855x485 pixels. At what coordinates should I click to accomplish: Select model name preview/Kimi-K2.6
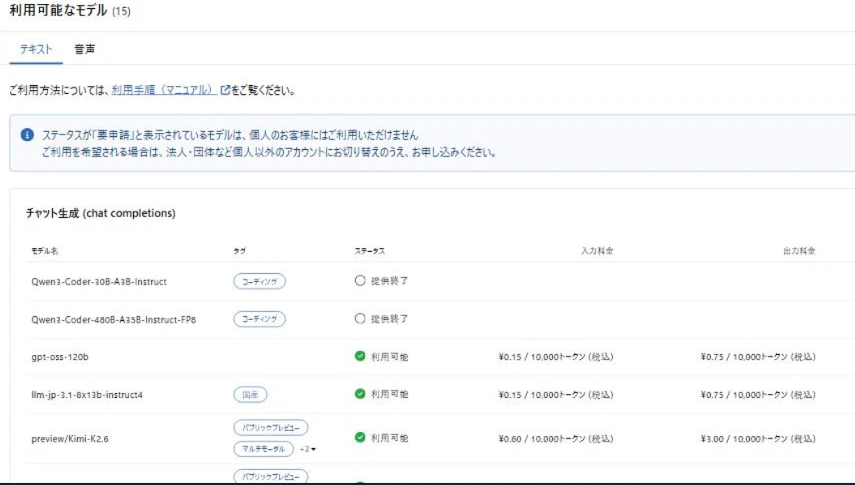pyautogui.click(x=70, y=439)
